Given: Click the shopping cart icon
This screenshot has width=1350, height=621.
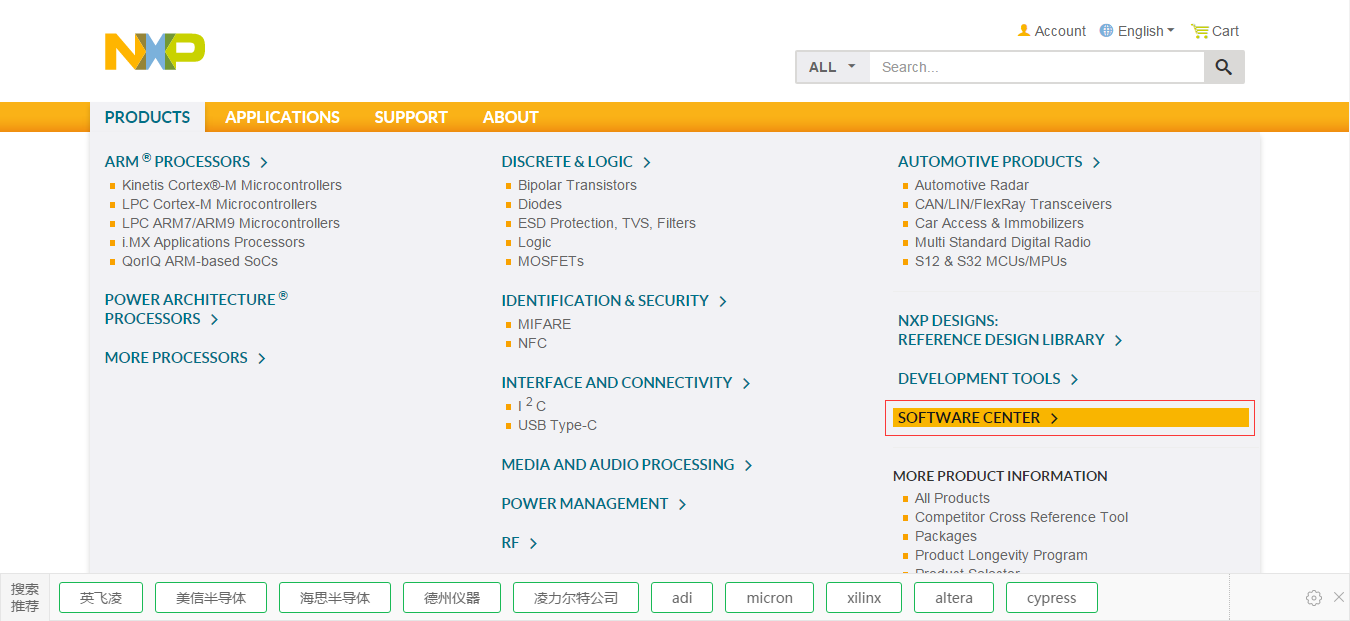Looking at the screenshot, I should (x=1200, y=31).
